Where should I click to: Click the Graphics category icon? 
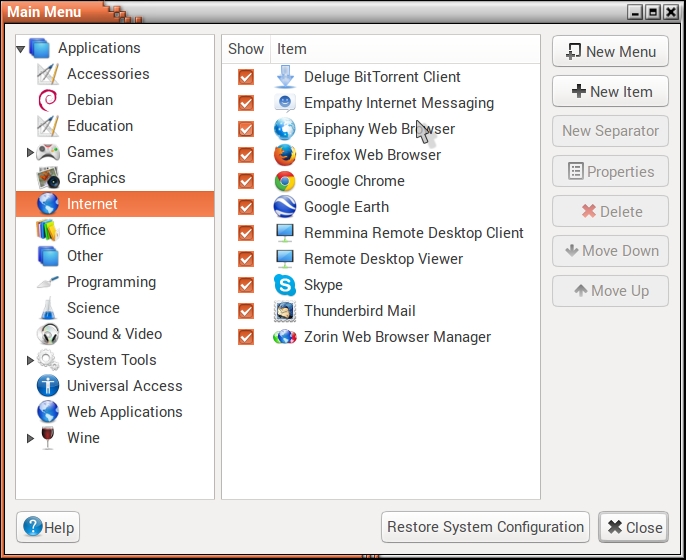48,178
